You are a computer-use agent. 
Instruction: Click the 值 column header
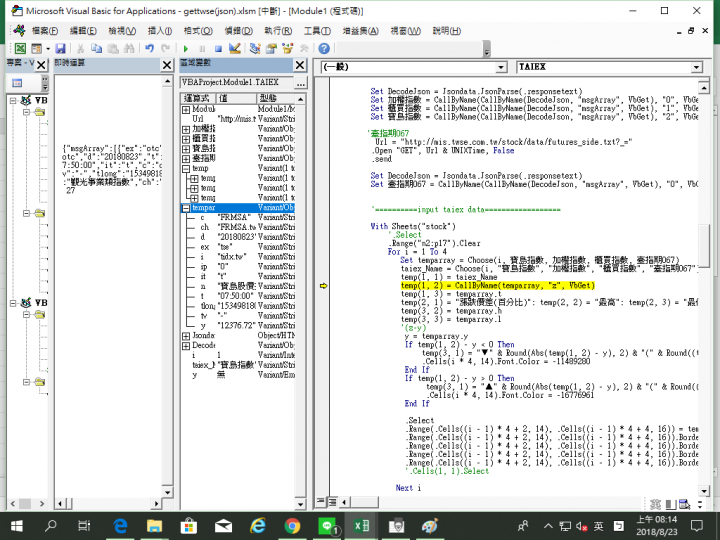tap(236, 98)
